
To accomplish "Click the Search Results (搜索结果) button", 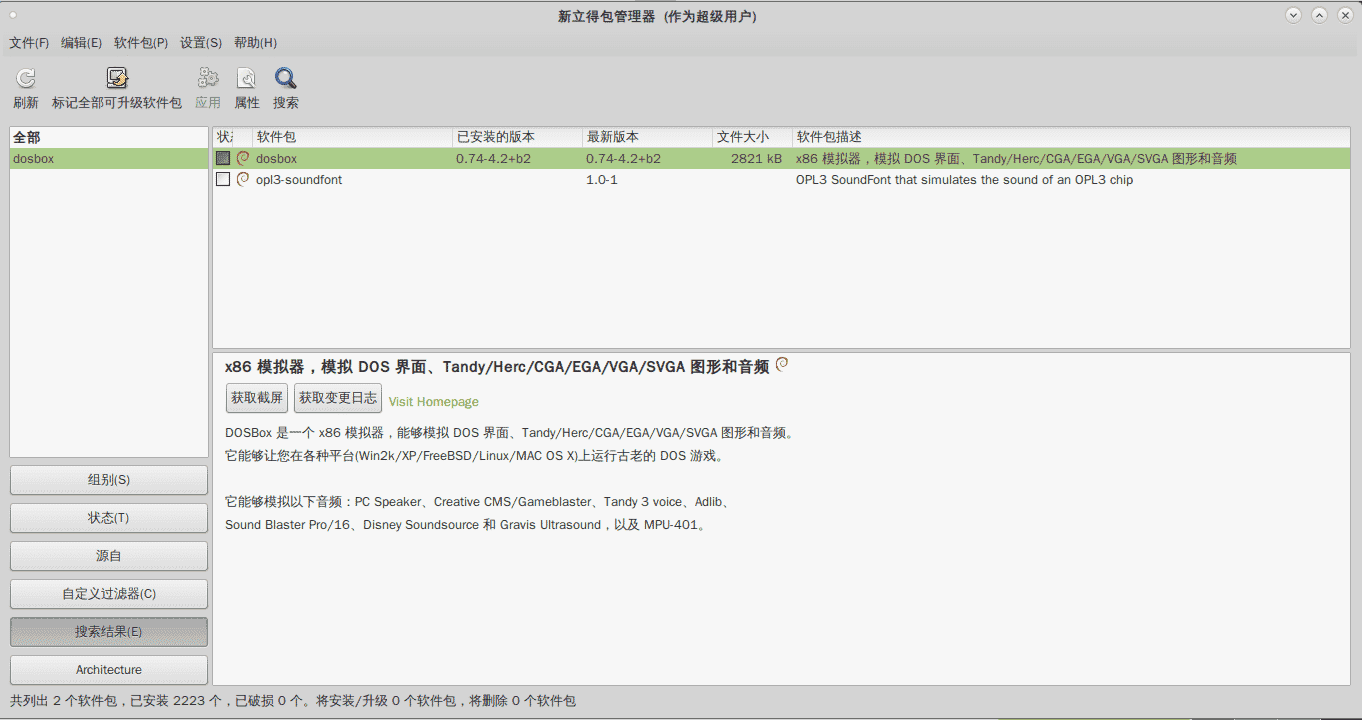I will (109, 632).
